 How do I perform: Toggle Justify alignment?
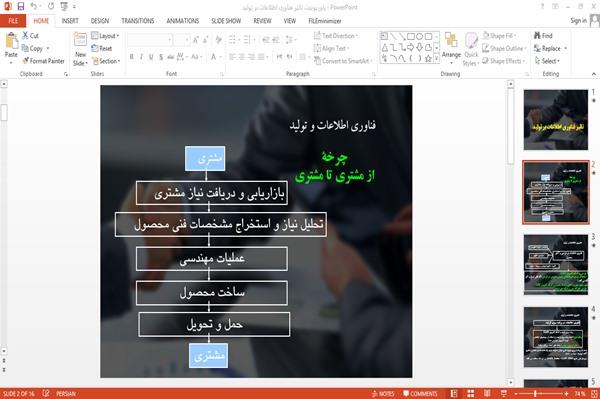pyautogui.click(x=261, y=57)
